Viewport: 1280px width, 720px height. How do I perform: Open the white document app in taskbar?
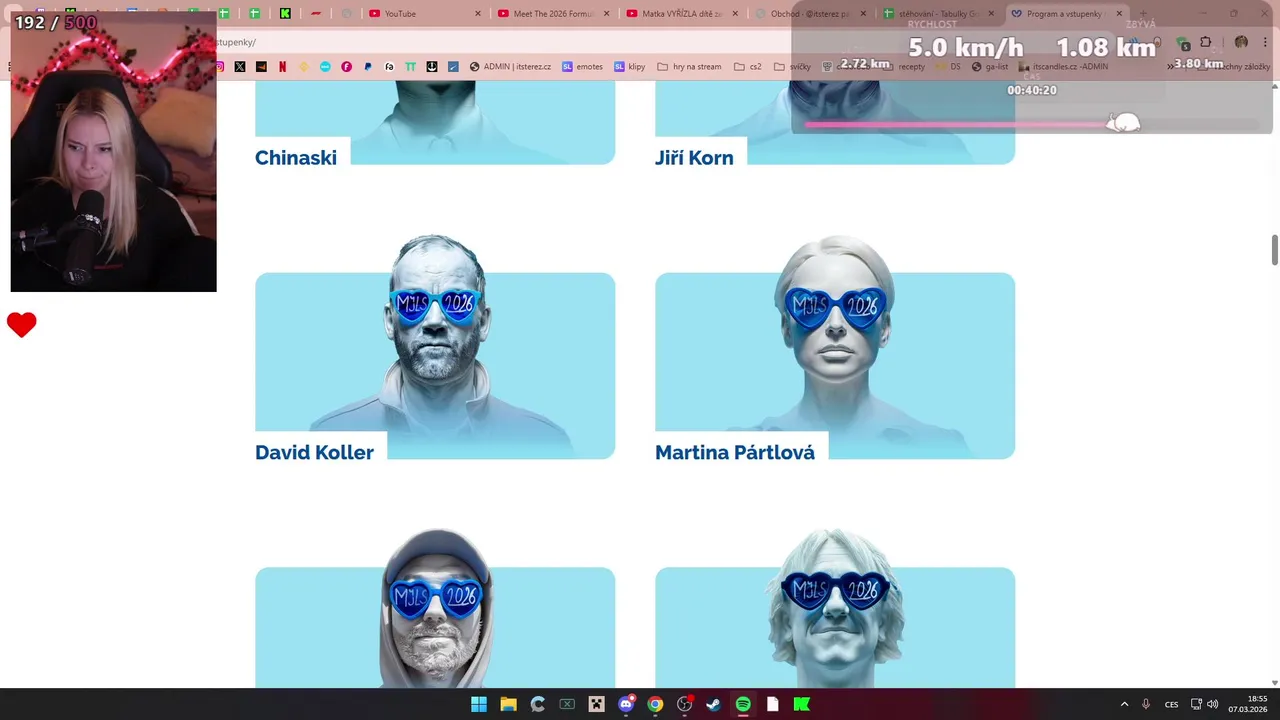click(772, 704)
